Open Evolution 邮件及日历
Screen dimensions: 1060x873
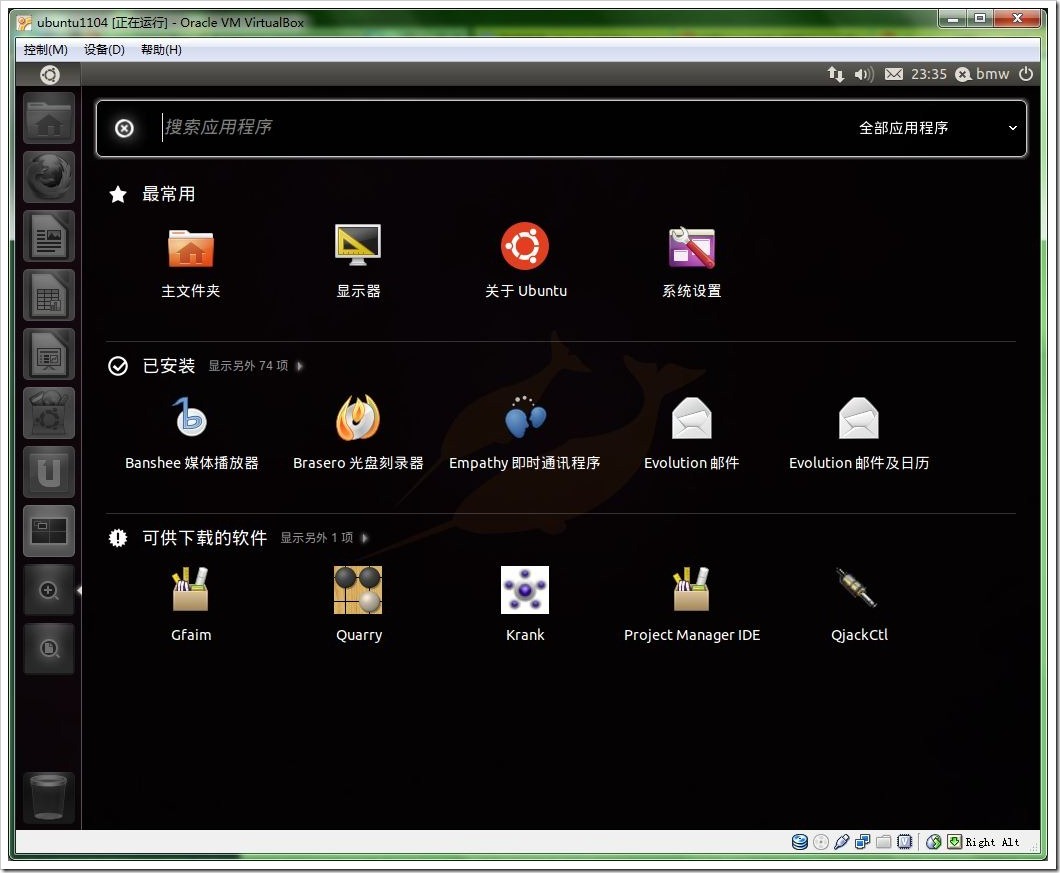[859, 433]
